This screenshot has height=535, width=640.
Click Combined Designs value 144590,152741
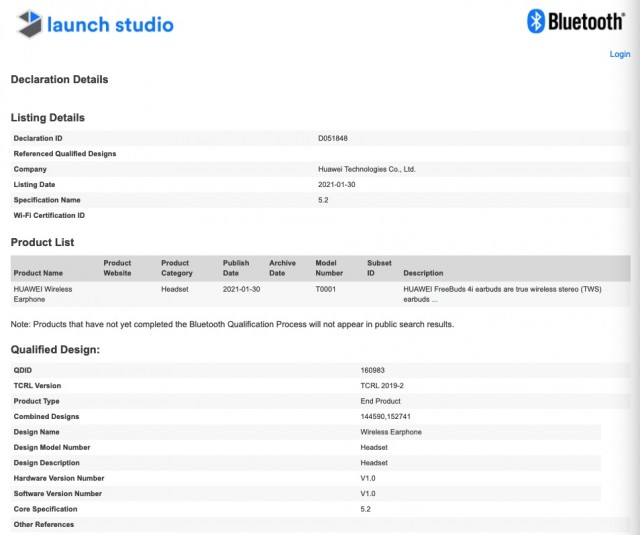(x=385, y=417)
